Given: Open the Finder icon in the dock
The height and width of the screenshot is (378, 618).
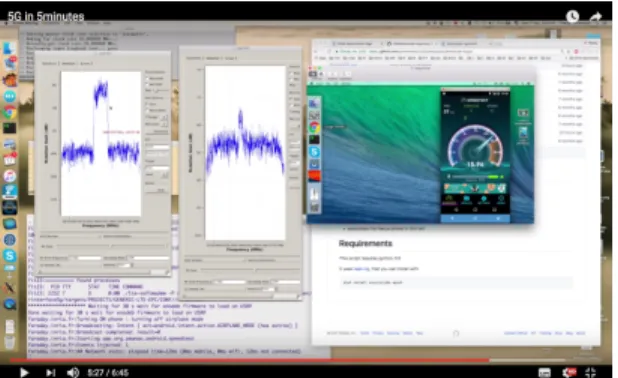Looking at the screenshot, I should coord(9,48).
